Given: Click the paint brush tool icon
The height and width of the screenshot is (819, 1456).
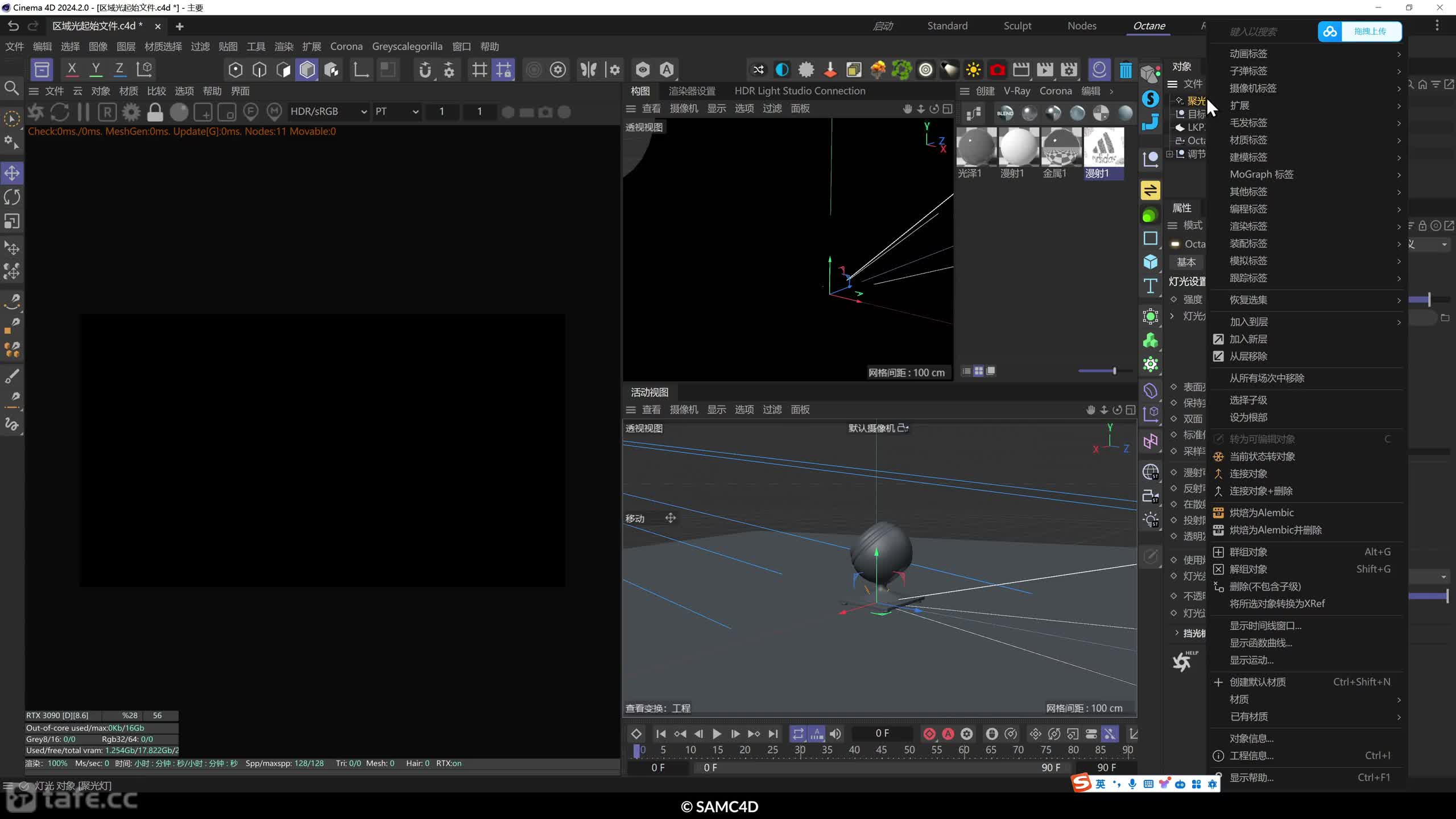Looking at the screenshot, I should point(12,376).
